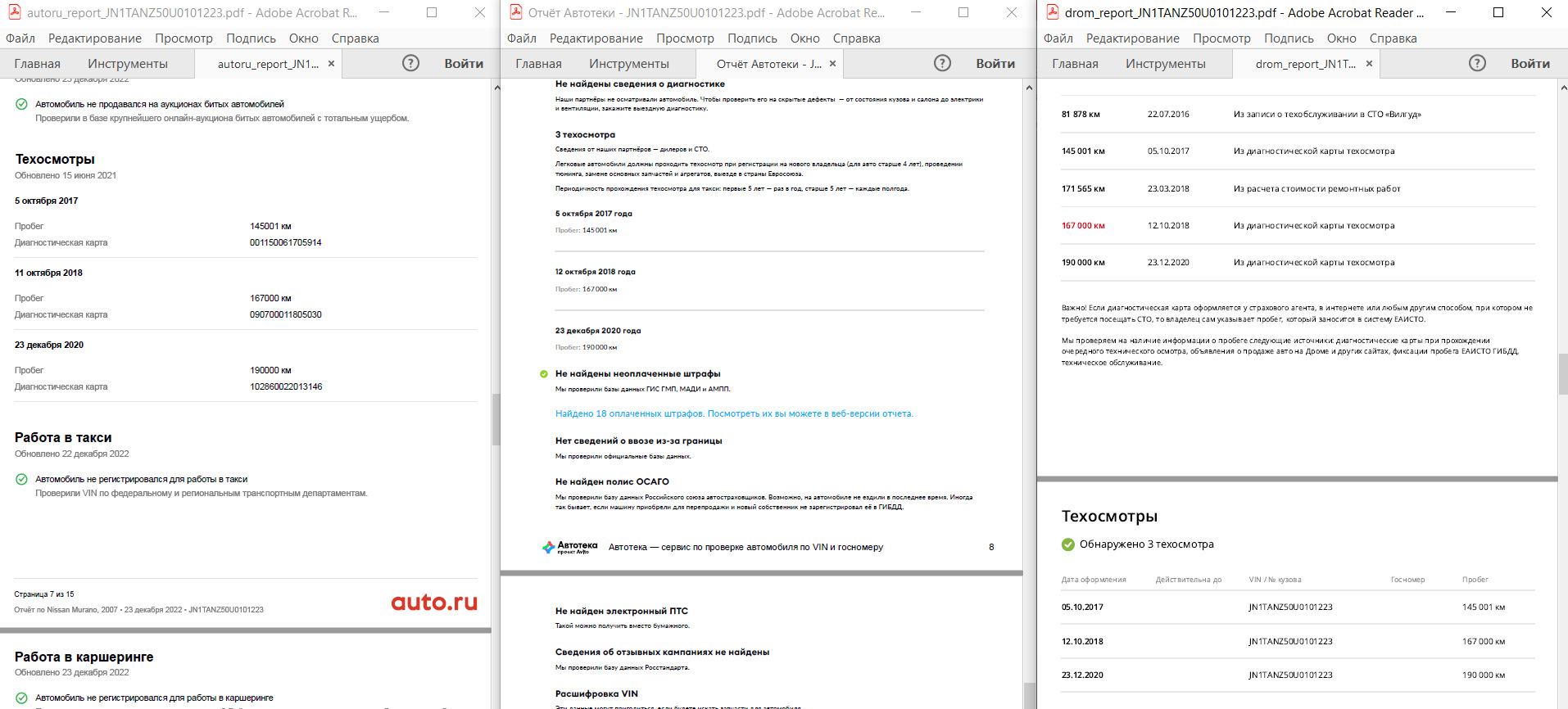This screenshot has width=1568, height=709.
Task: Click the red '167 000 км' mileage in drom report
Action: click(1083, 225)
